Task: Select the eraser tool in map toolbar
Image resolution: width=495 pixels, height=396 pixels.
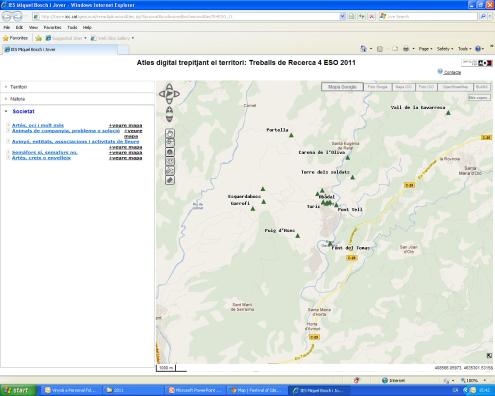Action: coord(170,180)
